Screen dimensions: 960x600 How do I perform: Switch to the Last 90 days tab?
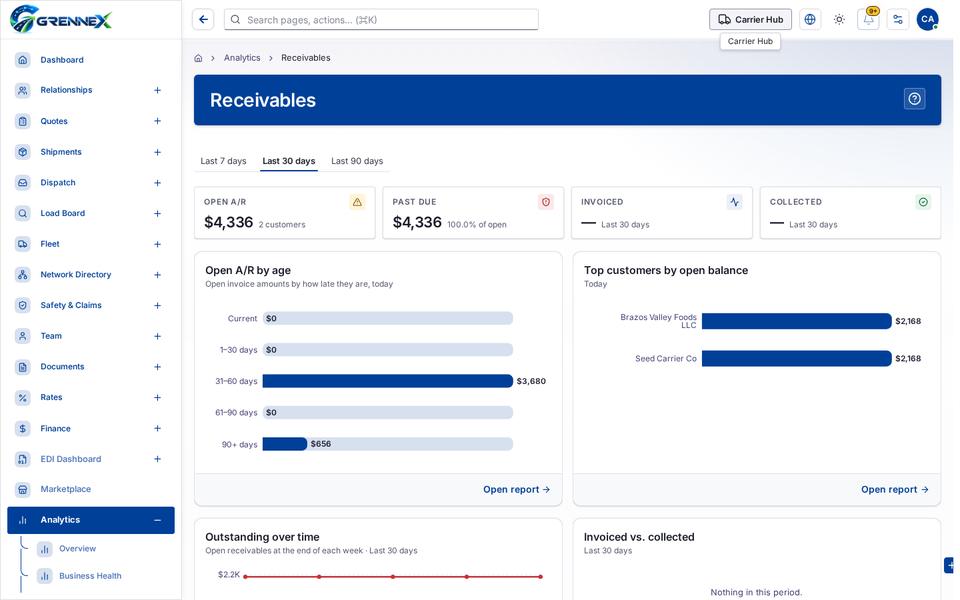tap(357, 161)
